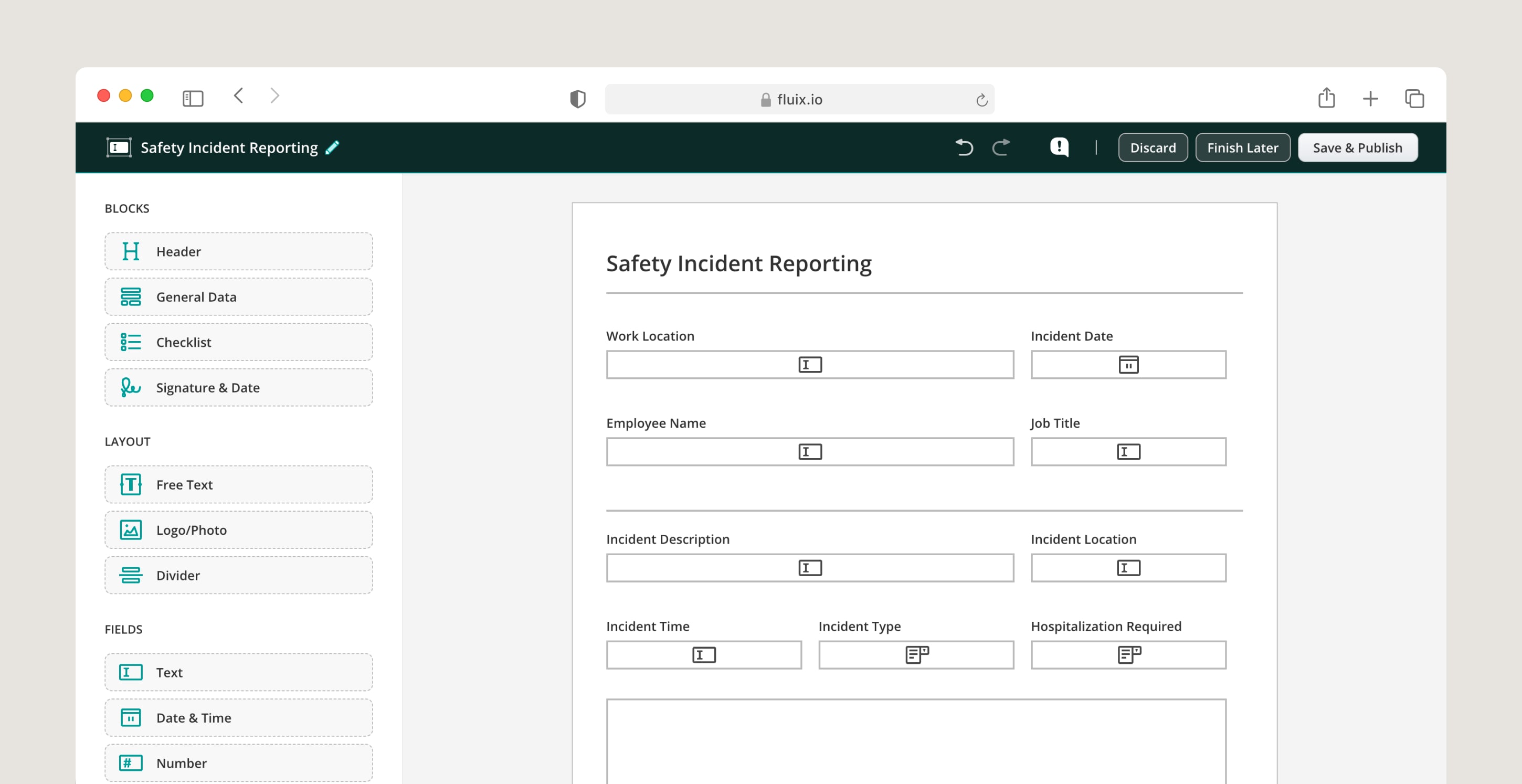The width and height of the screenshot is (1522, 784).
Task: Click the Logo/Photo image icon
Action: 131,530
